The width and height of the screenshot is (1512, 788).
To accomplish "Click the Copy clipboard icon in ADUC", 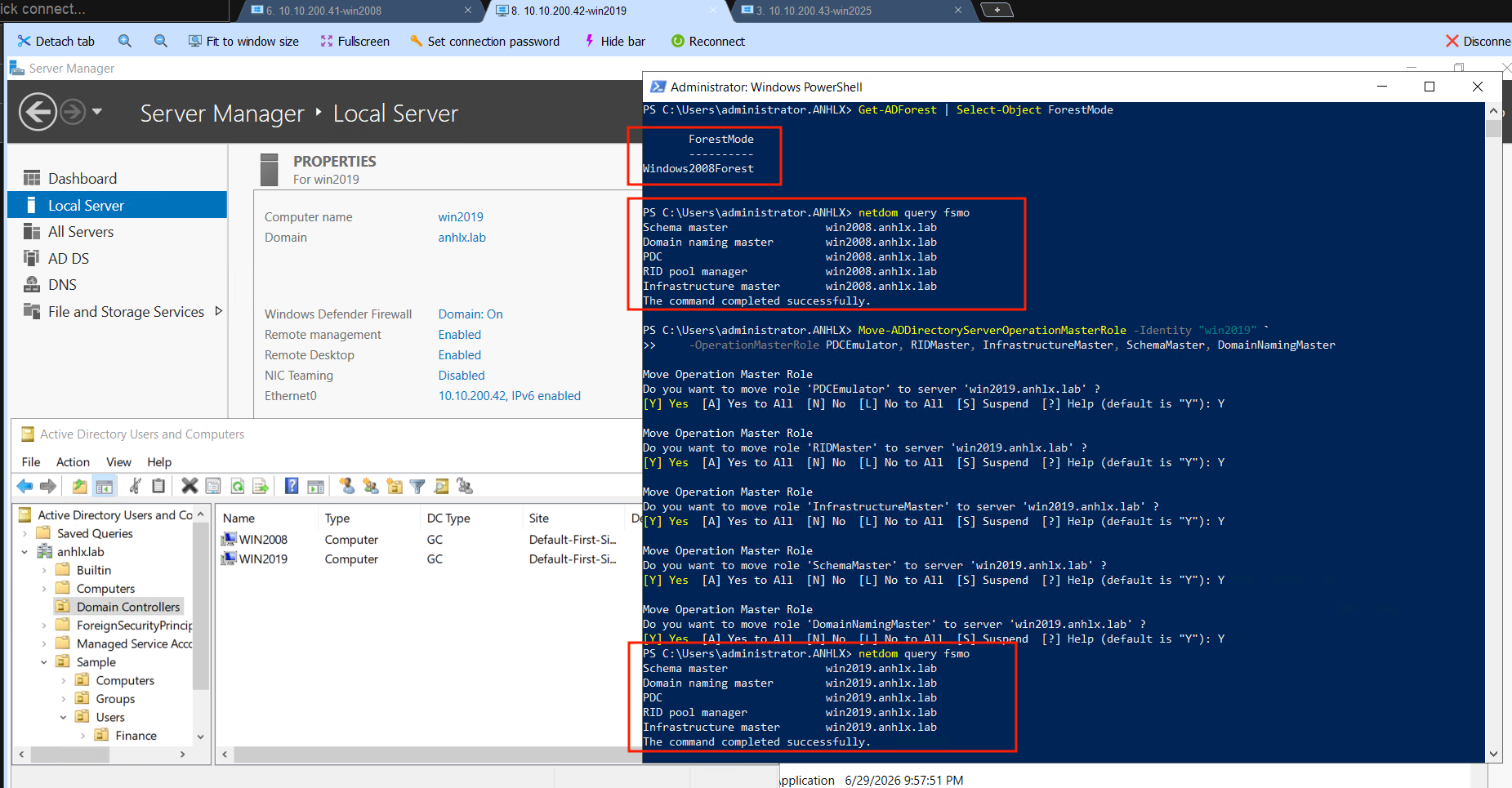I will [158, 487].
